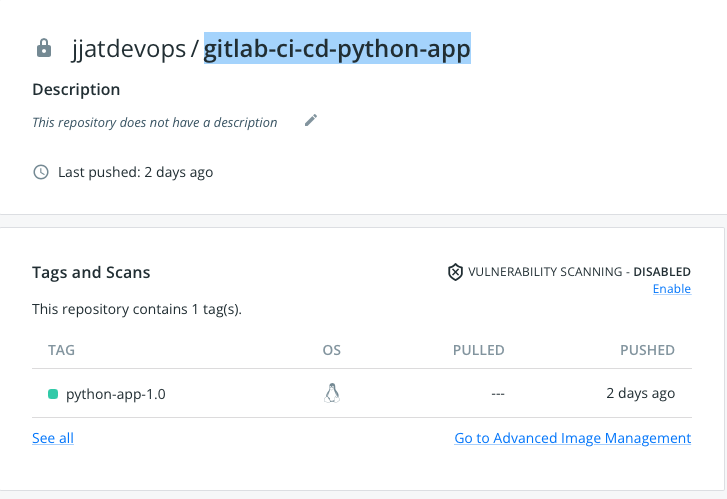Click the OS column header
The width and height of the screenshot is (727, 499).
tap(331, 350)
